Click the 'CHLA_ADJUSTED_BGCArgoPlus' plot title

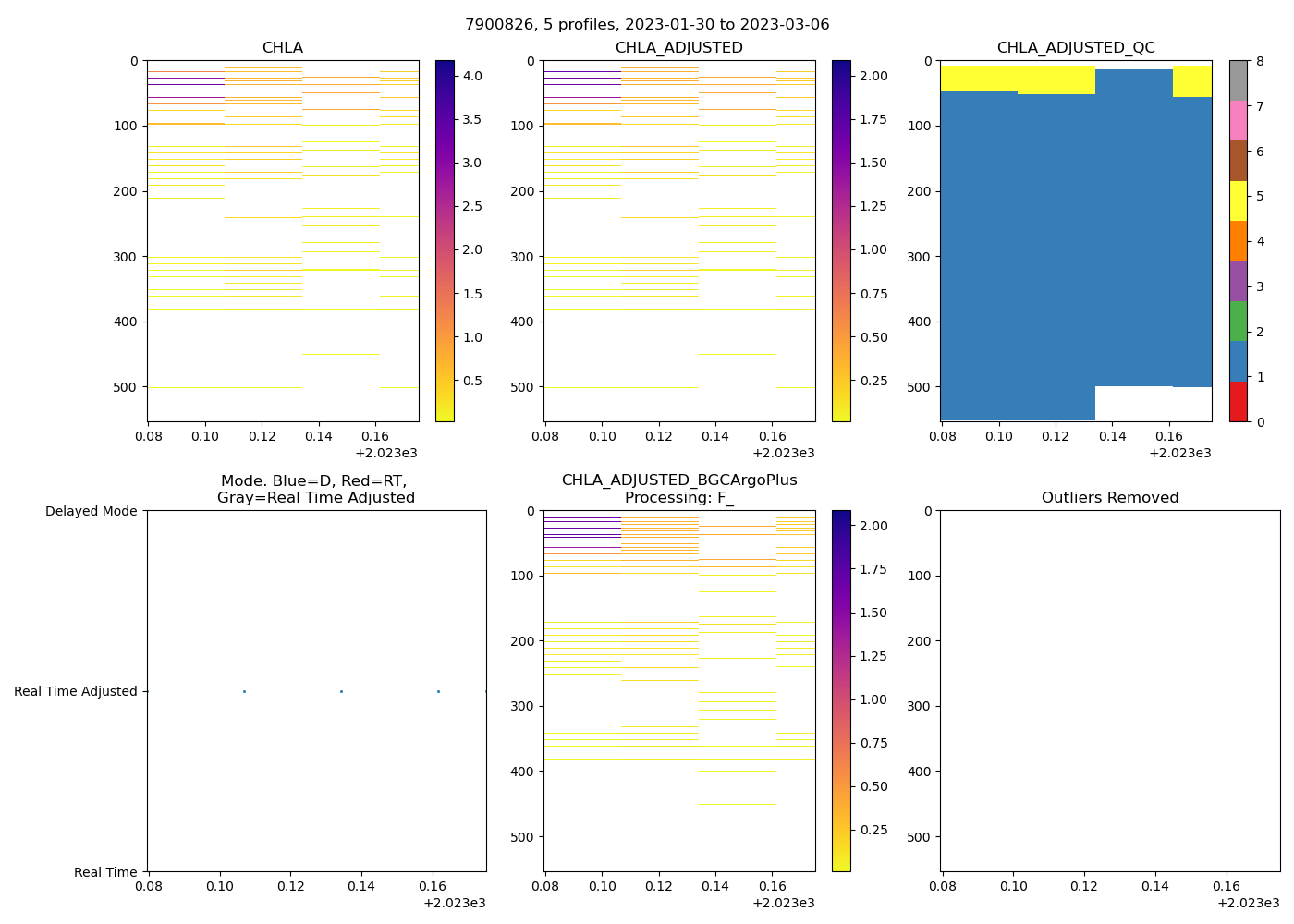pyautogui.click(x=678, y=480)
